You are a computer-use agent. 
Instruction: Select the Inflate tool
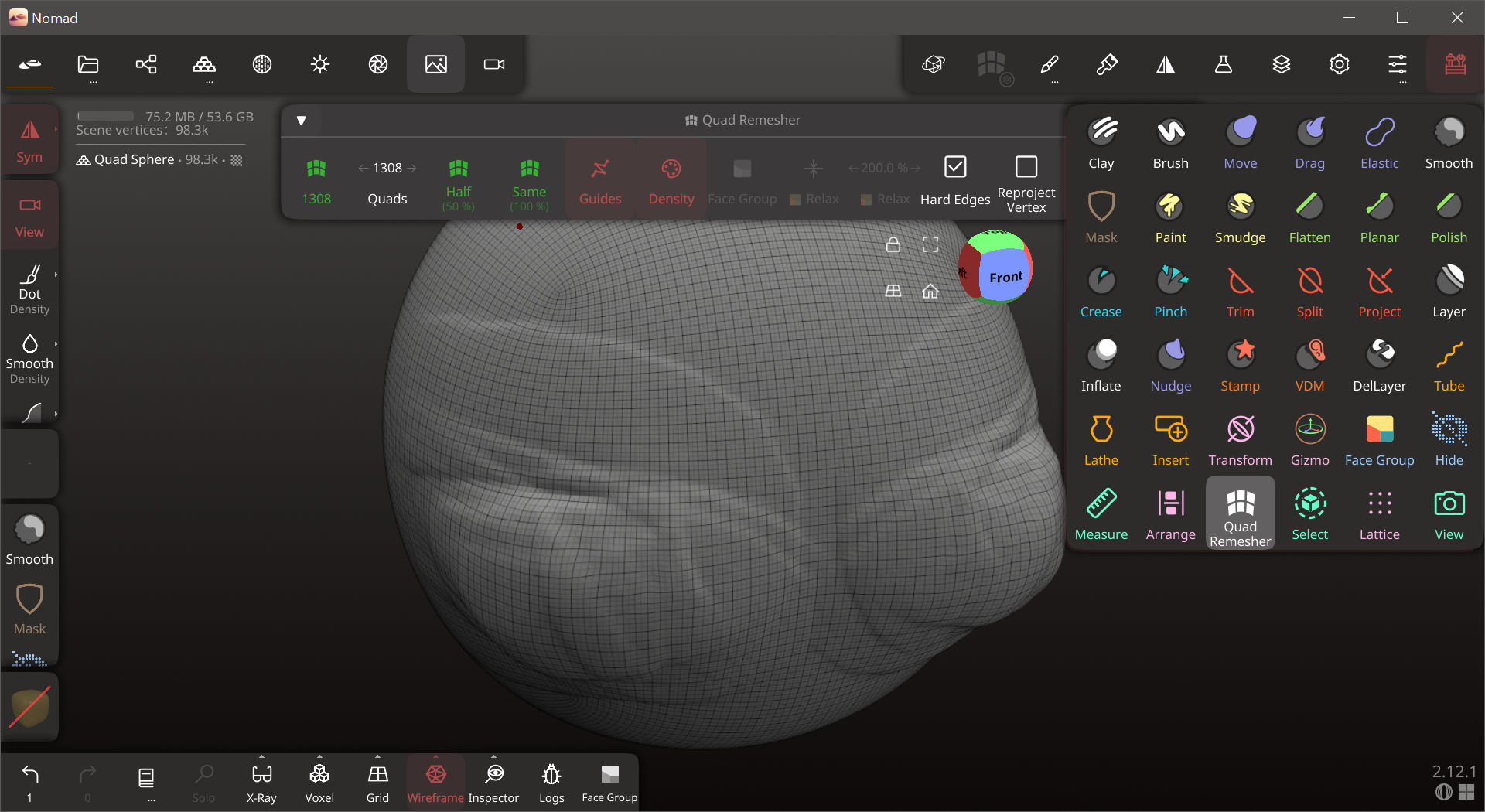[x=1101, y=366]
